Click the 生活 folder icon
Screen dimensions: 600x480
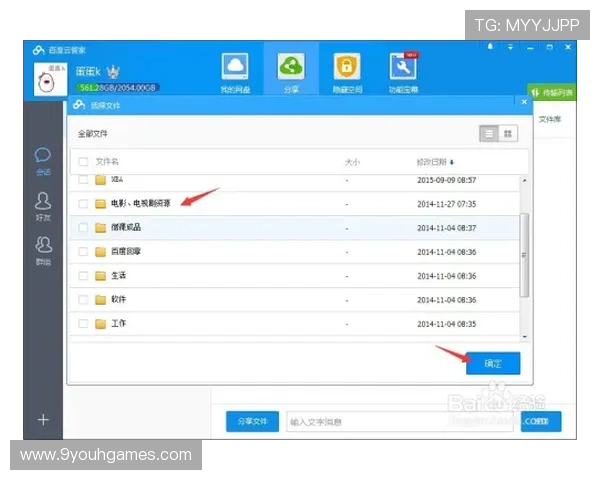pyautogui.click(x=100, y=276)
